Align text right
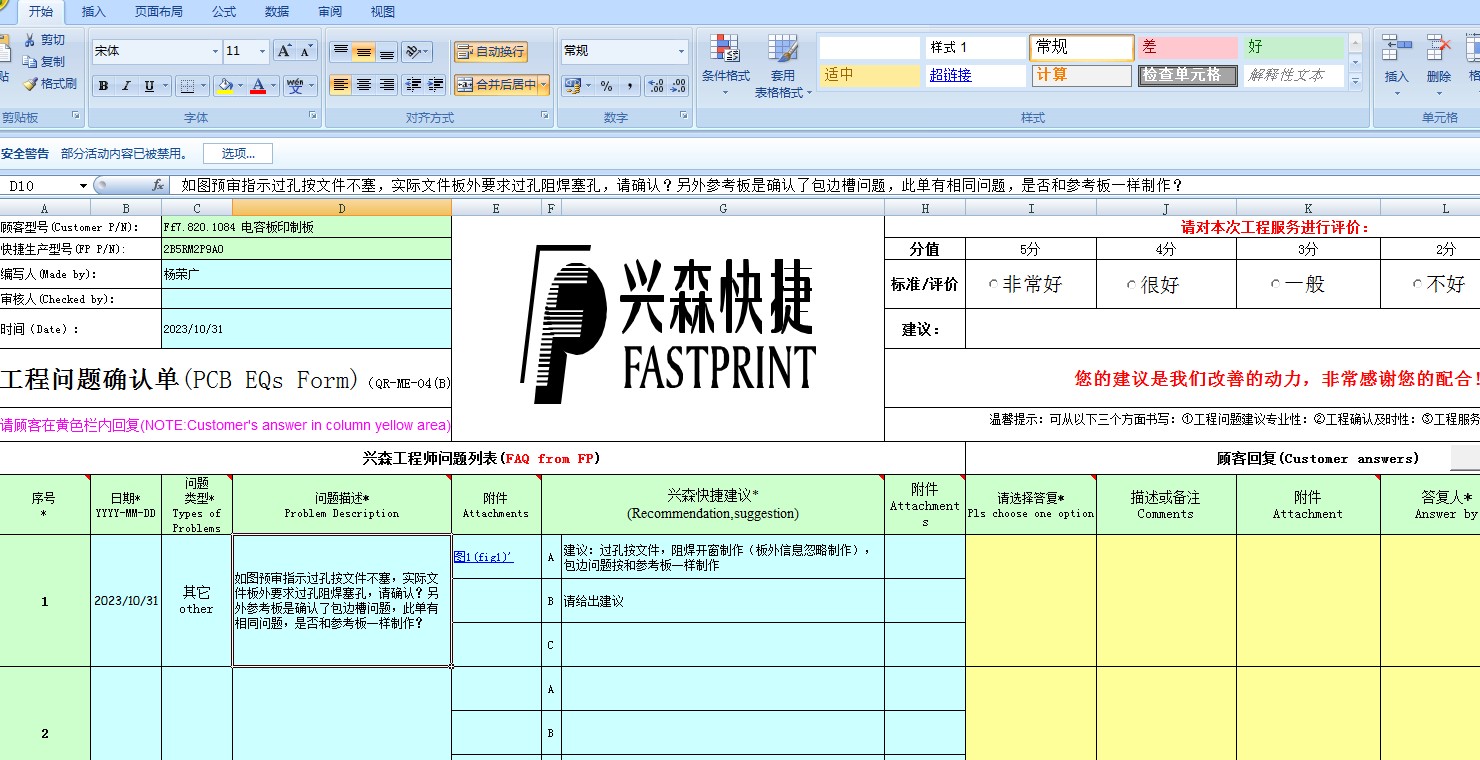Screen dimensions: 1480x760 click(387, 85)
